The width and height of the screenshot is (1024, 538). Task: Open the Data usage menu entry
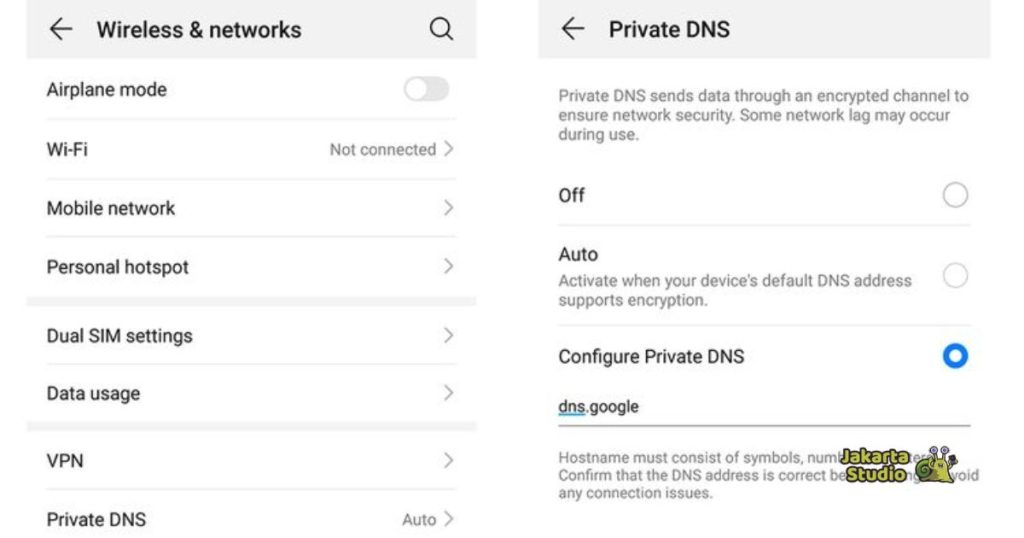93,394
